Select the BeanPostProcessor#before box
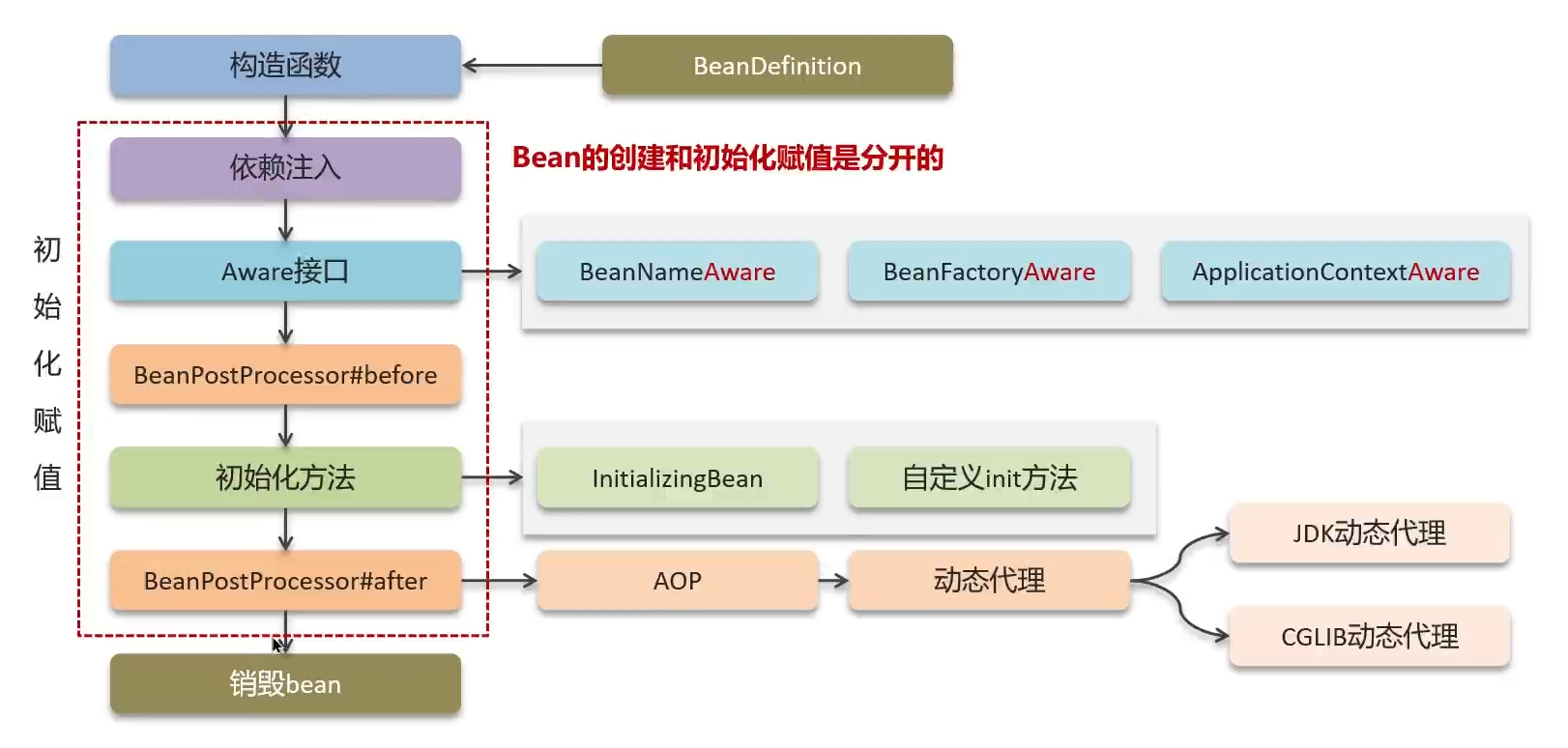The image size is (1568, 748). click(x=285, y=375)
